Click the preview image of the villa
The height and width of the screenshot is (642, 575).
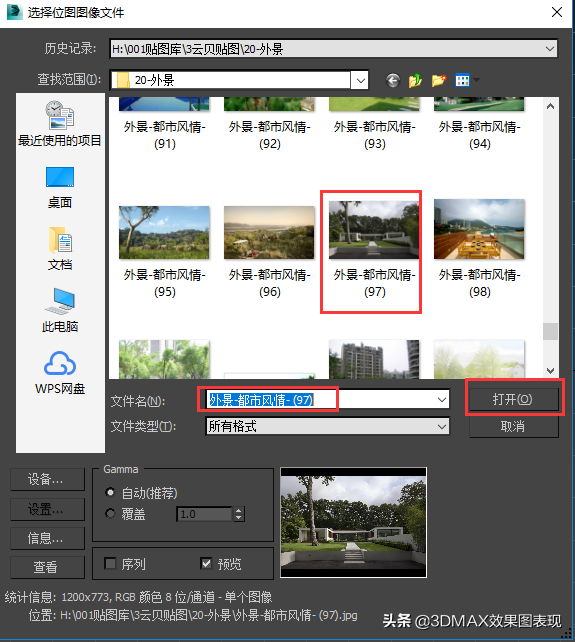(353, 522)
